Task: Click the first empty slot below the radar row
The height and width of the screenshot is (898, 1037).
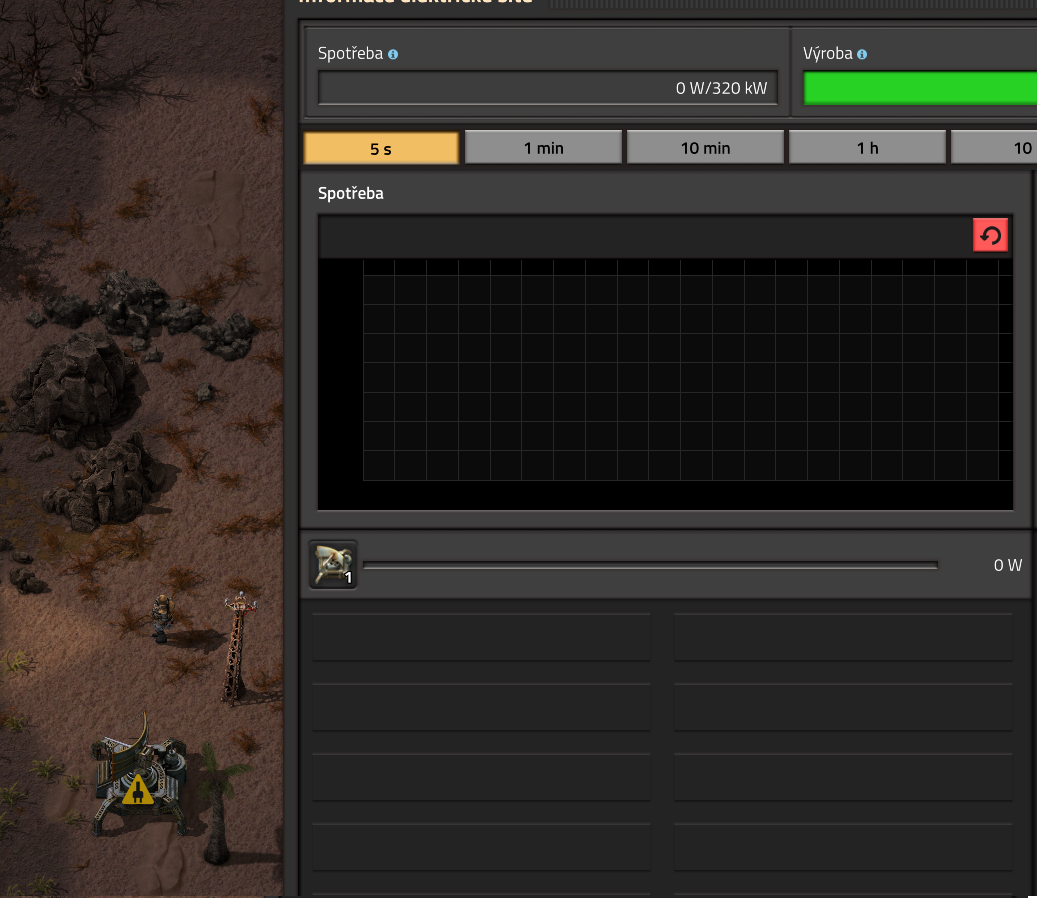Action: [481, 638]
